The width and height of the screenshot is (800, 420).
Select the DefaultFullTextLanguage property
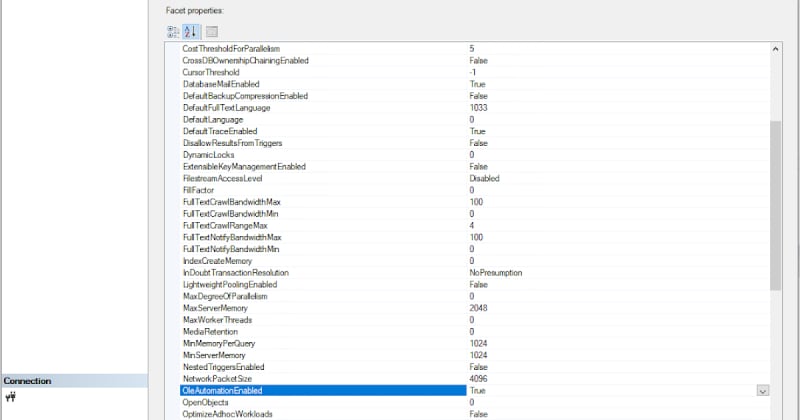pos(227,108)
